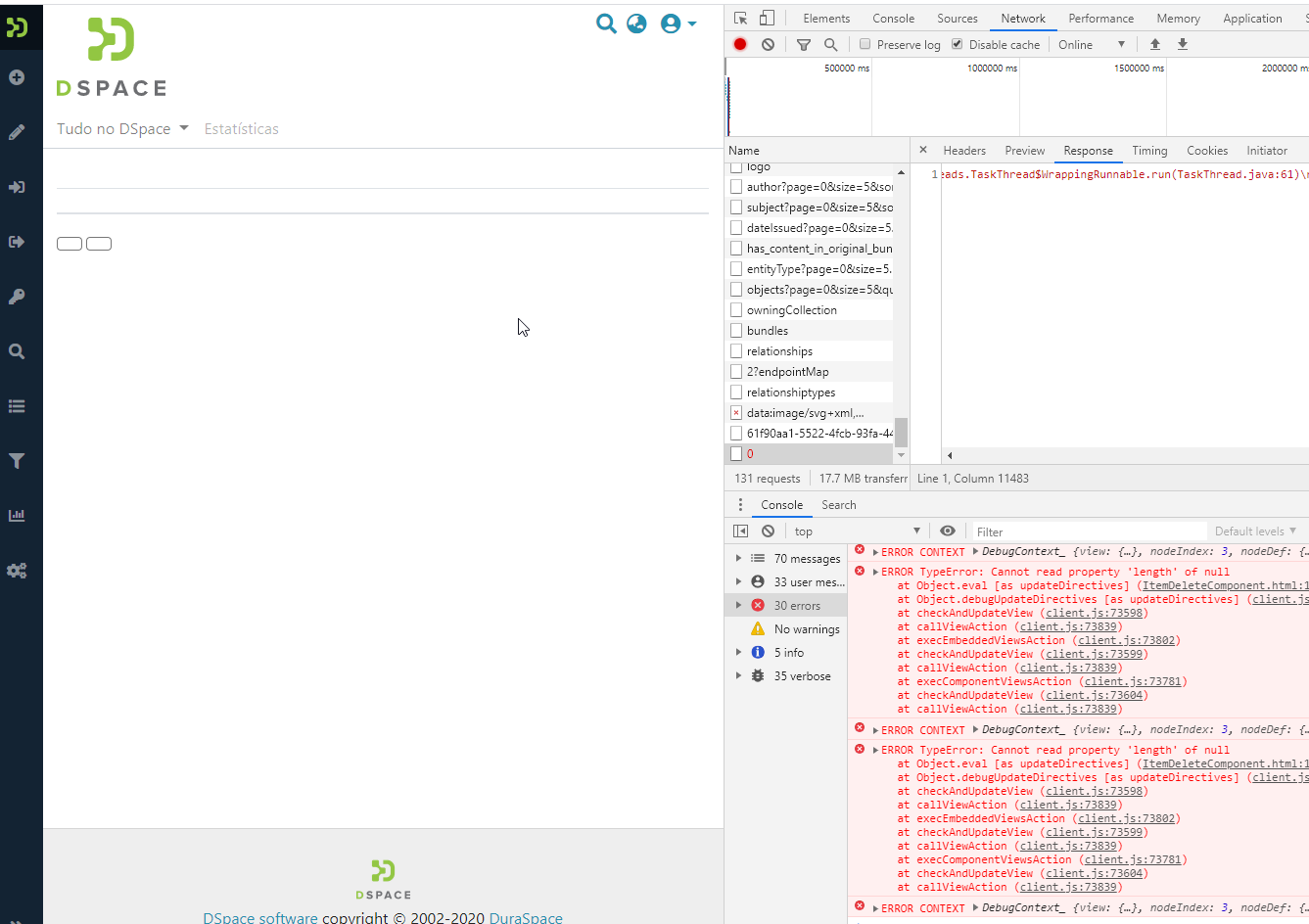The height and width of the screenshot is (924, 1309).
Task: Select the pencil edit icon in DSpace sidebar
Action: (x=16, y=130)
